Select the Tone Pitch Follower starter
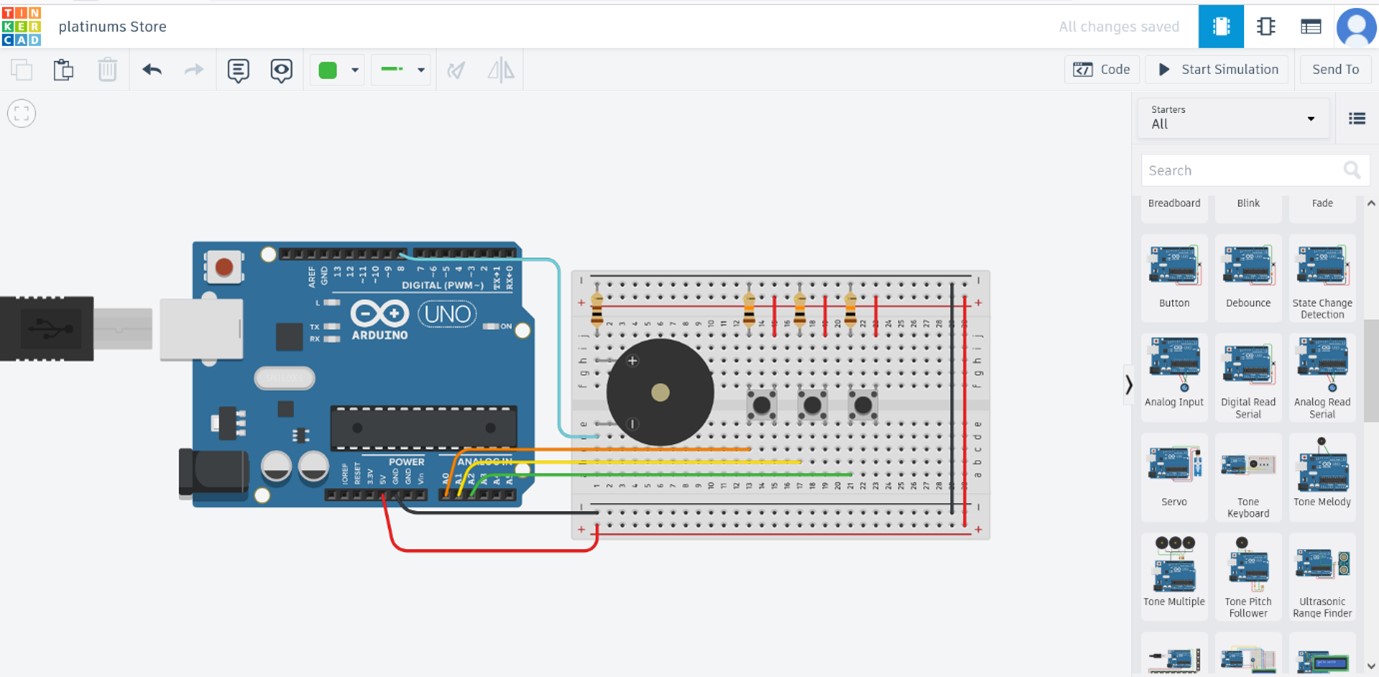The width and height of the screenshot is (1379, 677). [x=1248, y=578]
